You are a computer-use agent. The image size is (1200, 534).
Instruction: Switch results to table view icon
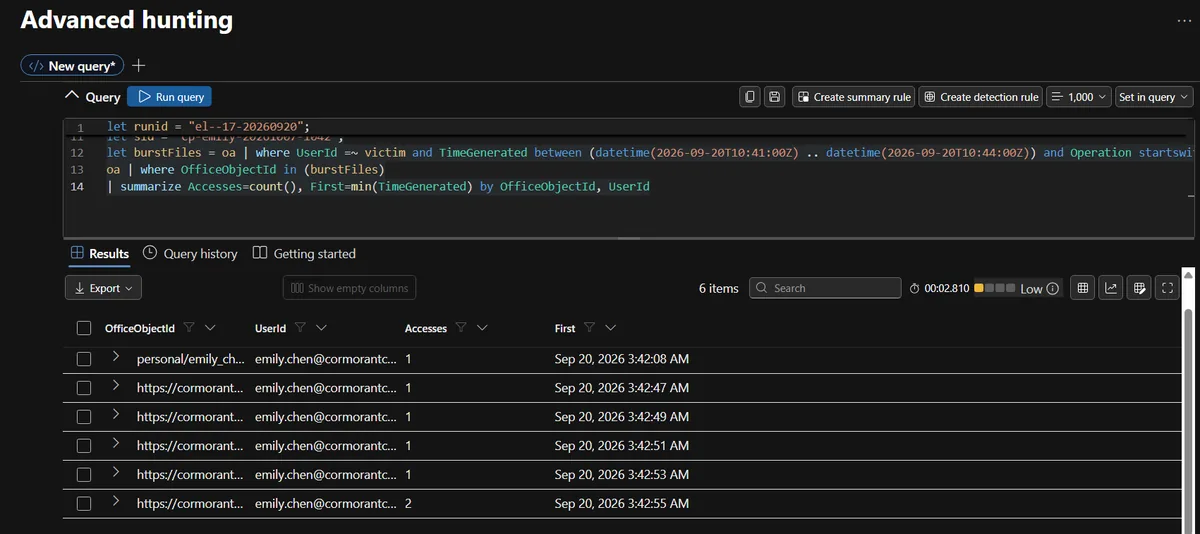click(1081, 288)
